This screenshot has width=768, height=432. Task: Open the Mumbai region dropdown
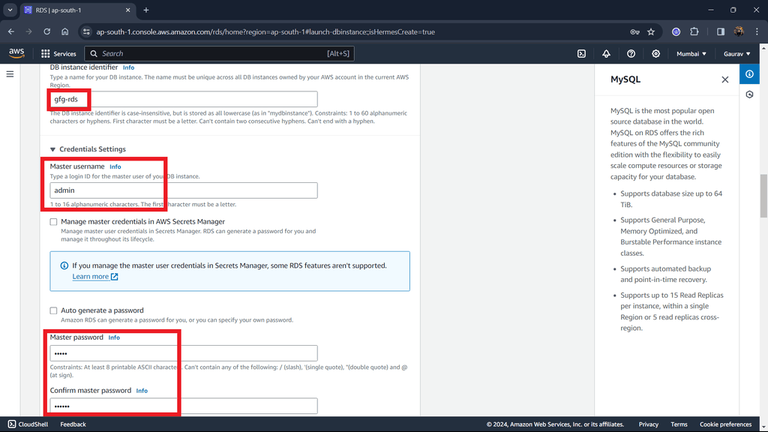click(x=691, y=54)
